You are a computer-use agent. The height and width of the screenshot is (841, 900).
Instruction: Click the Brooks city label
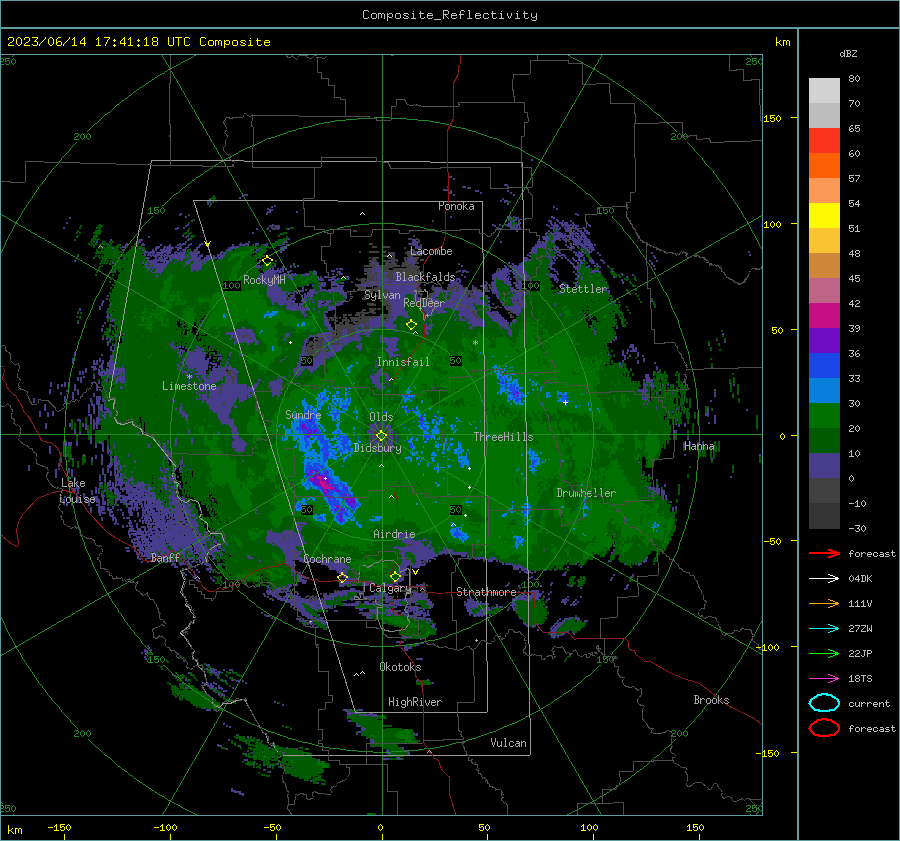click(711, 700)
